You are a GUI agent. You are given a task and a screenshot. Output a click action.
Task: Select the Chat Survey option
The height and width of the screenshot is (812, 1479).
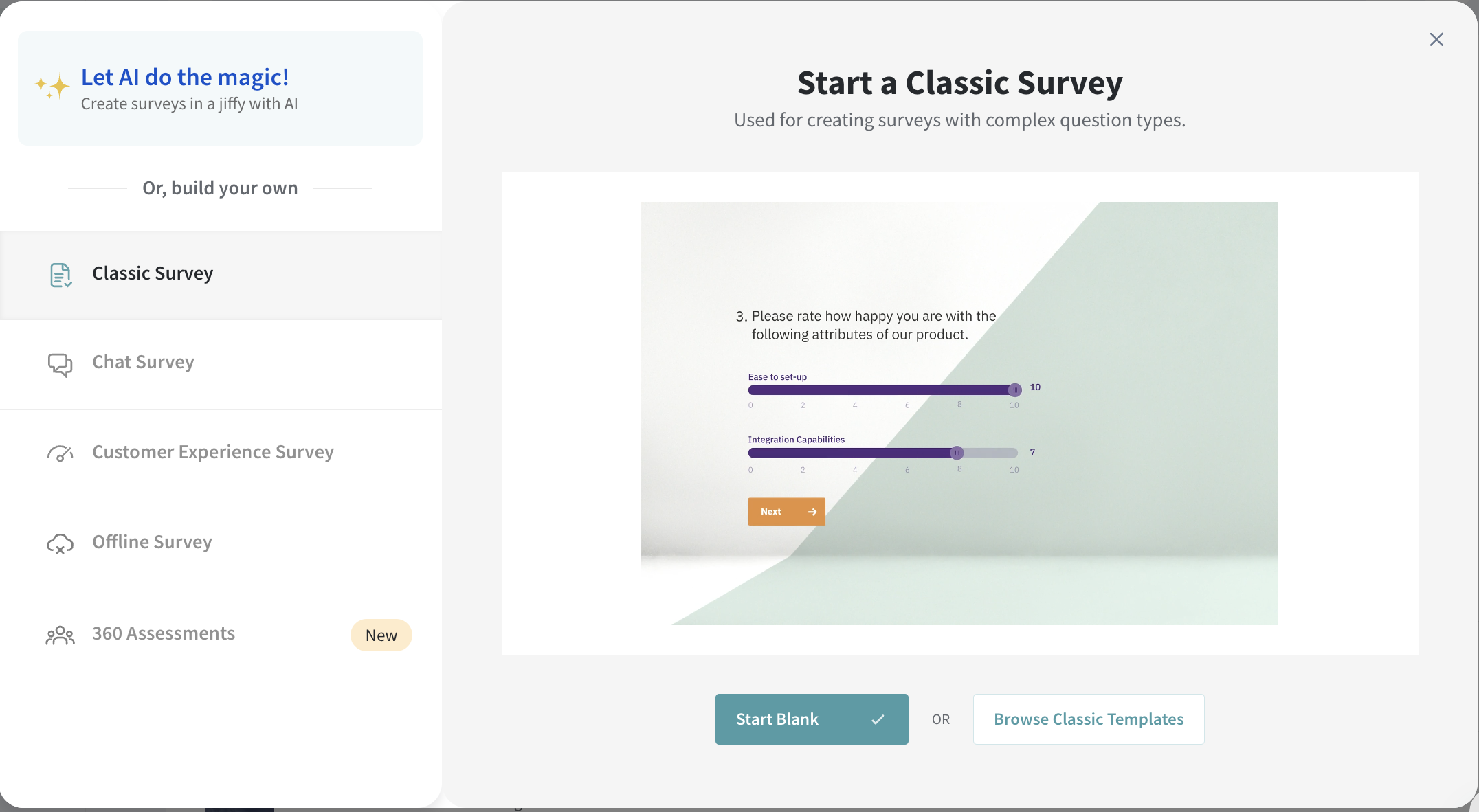point(143,362)
